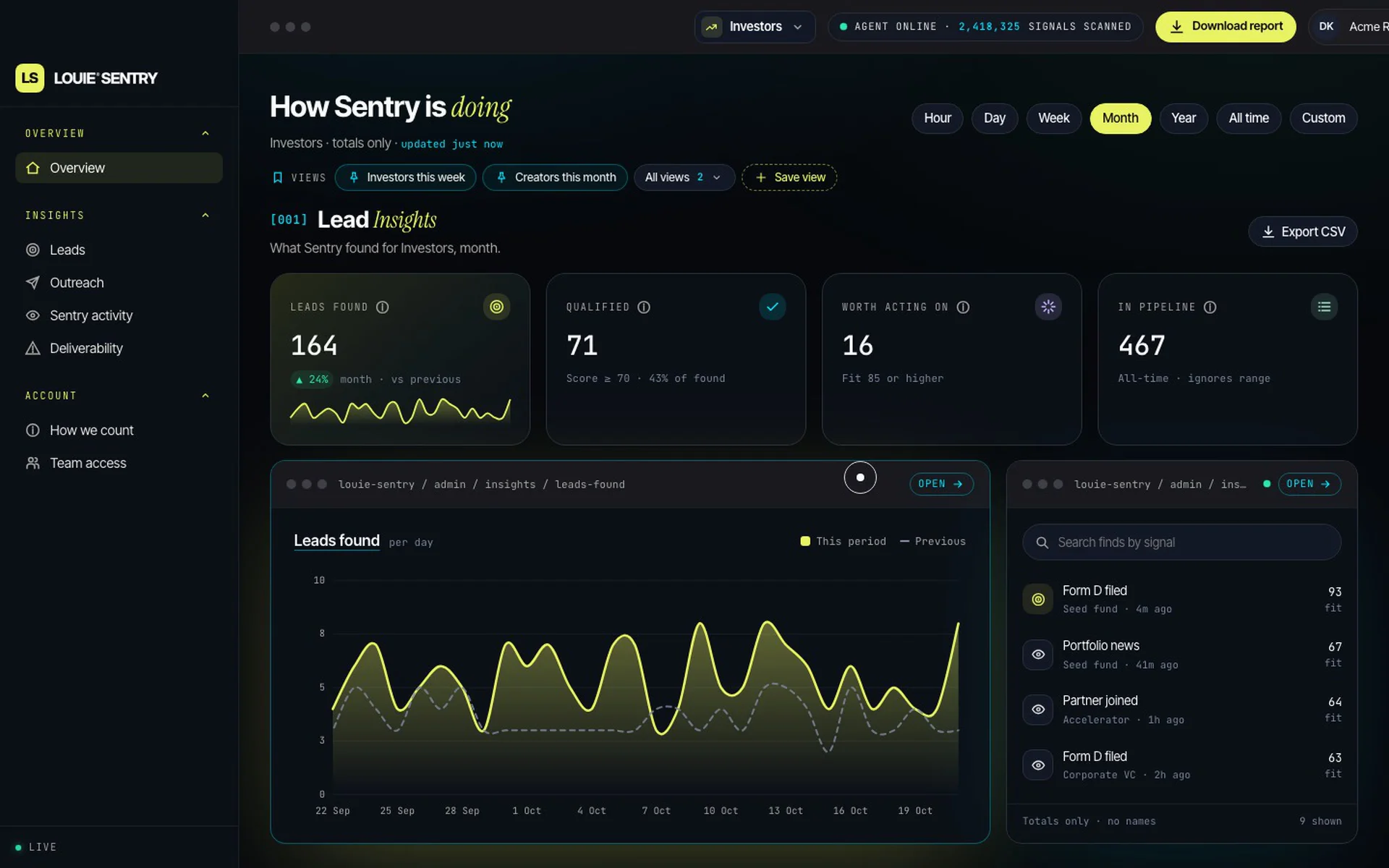1389x868 pixels.
Task: Go to Sentry activity page
Action: tap(119, 316)
